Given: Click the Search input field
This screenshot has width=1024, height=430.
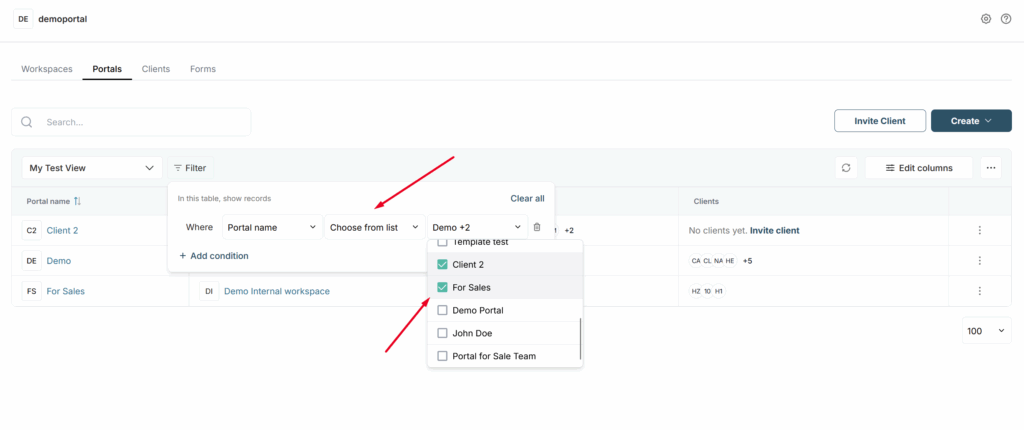Looking at the screenshot, I should (140, 122).
